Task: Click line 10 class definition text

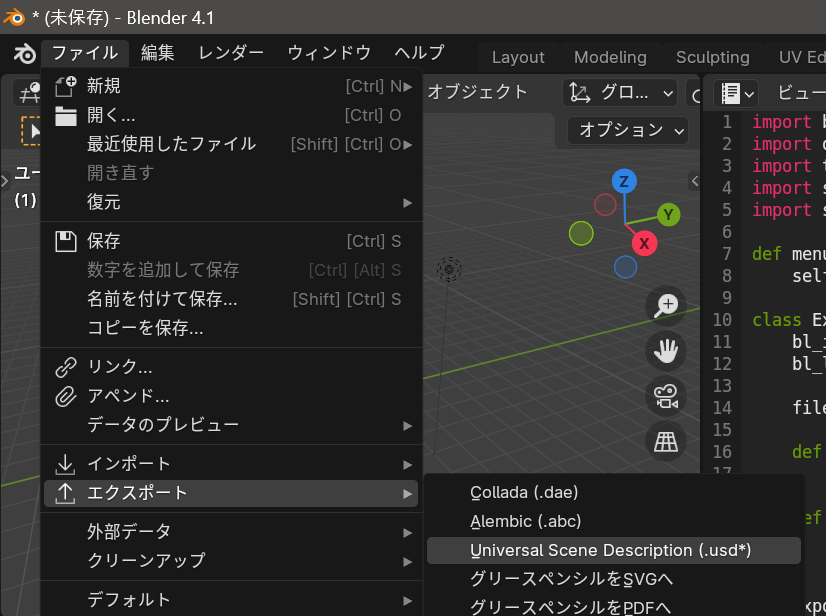Action: click(788, 320)
